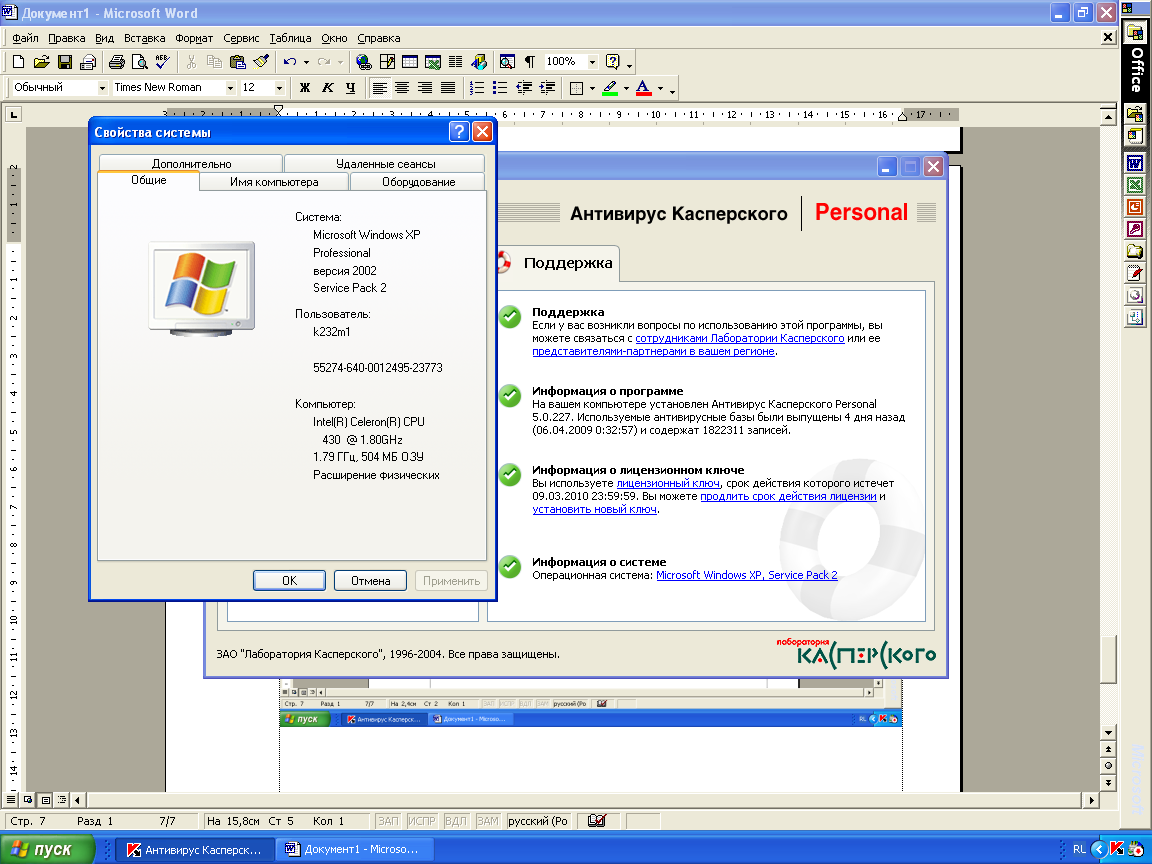Align text to the left

(x=379, y=88)
